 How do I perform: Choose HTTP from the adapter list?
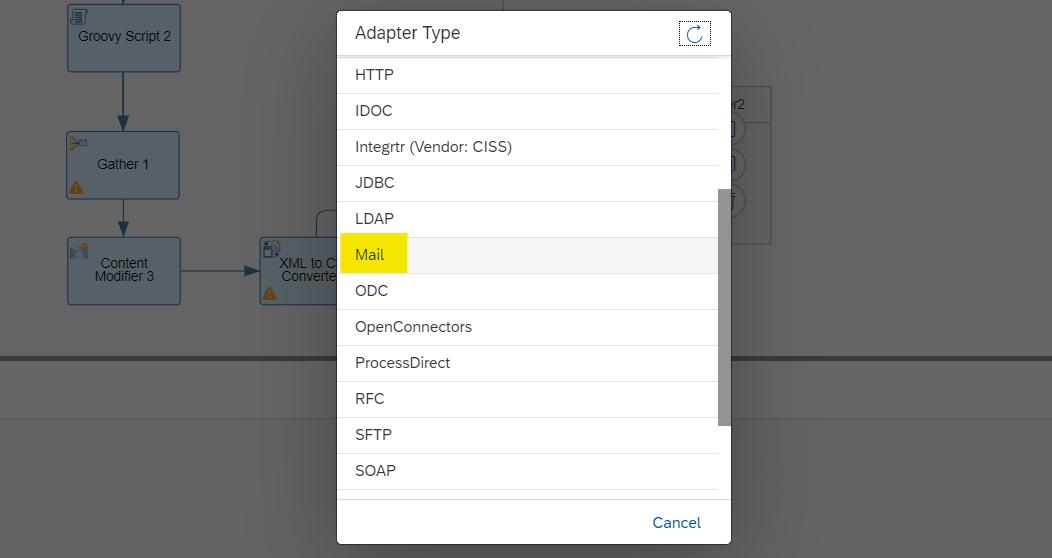click(527, 75)
